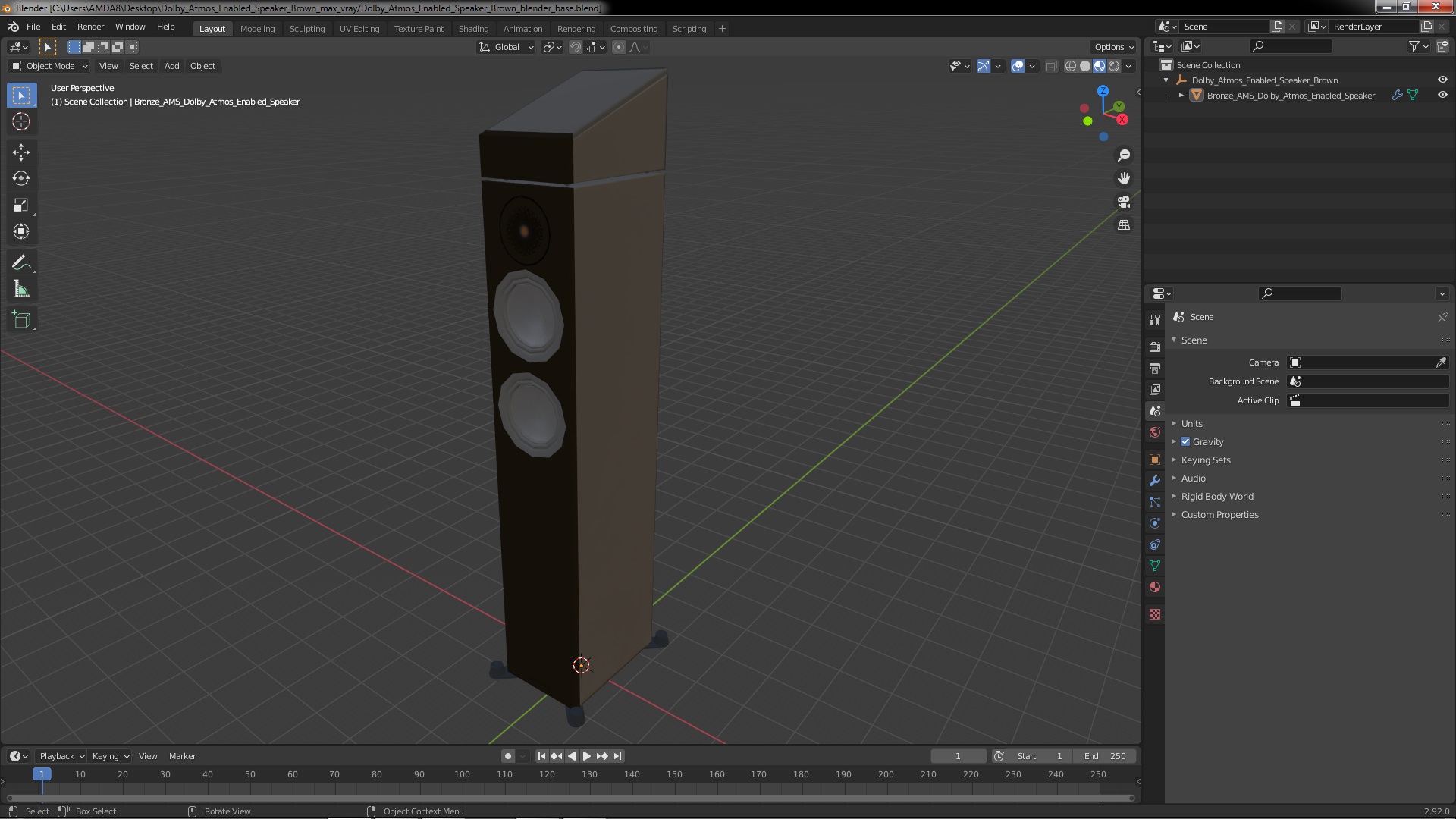Expand the Keying Sets panel
1456x819 pixels.
1206,460
